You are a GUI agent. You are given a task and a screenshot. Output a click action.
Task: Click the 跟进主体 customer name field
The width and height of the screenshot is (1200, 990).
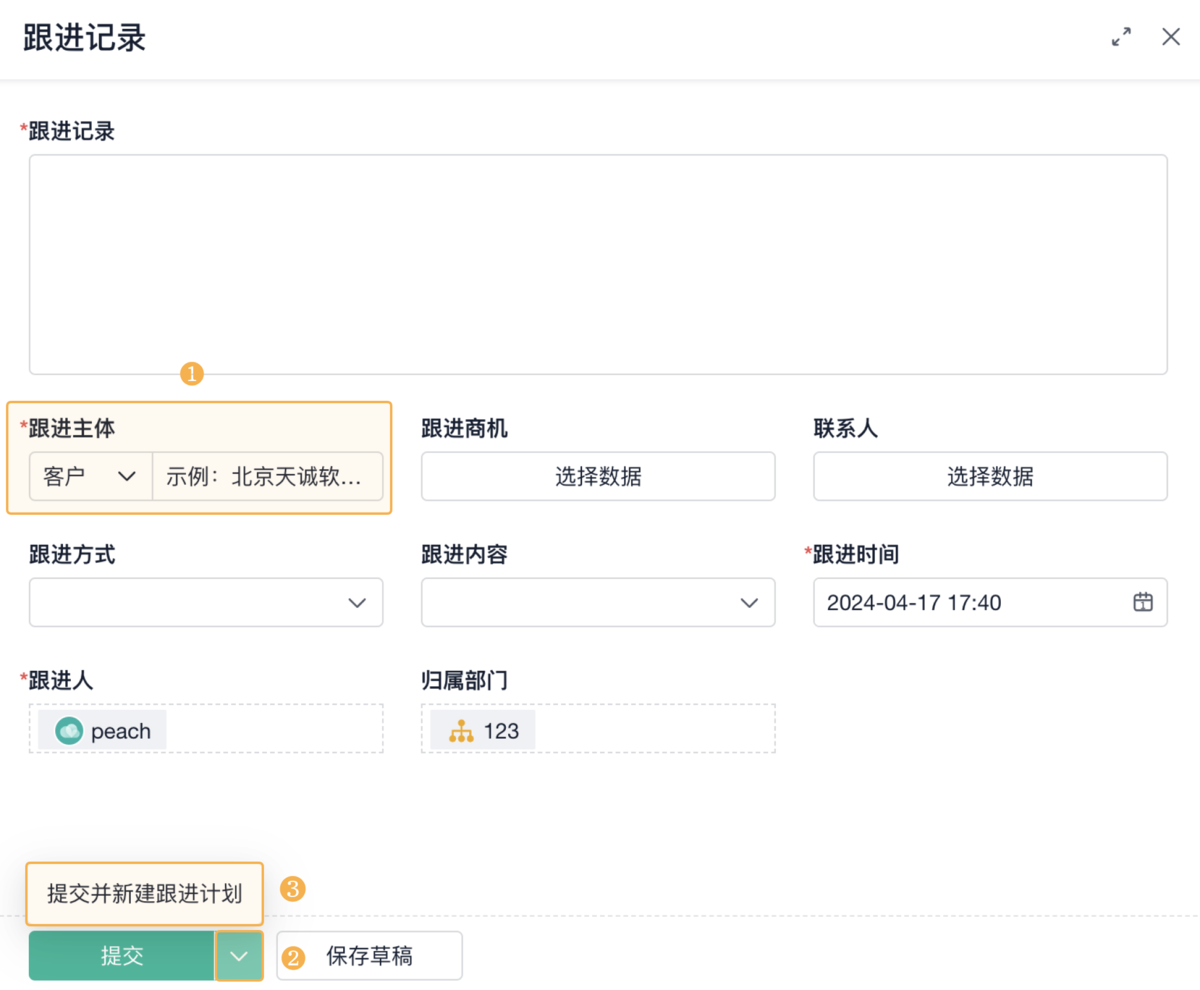click(267, 476)
